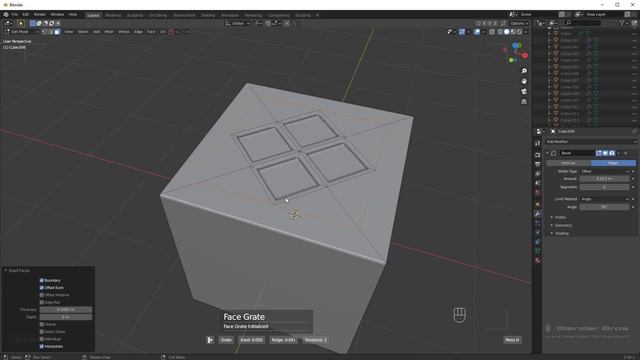Enable the Select Outer checkbox
The height and width of the screenshot is (360, 640).
click(42, 332)
